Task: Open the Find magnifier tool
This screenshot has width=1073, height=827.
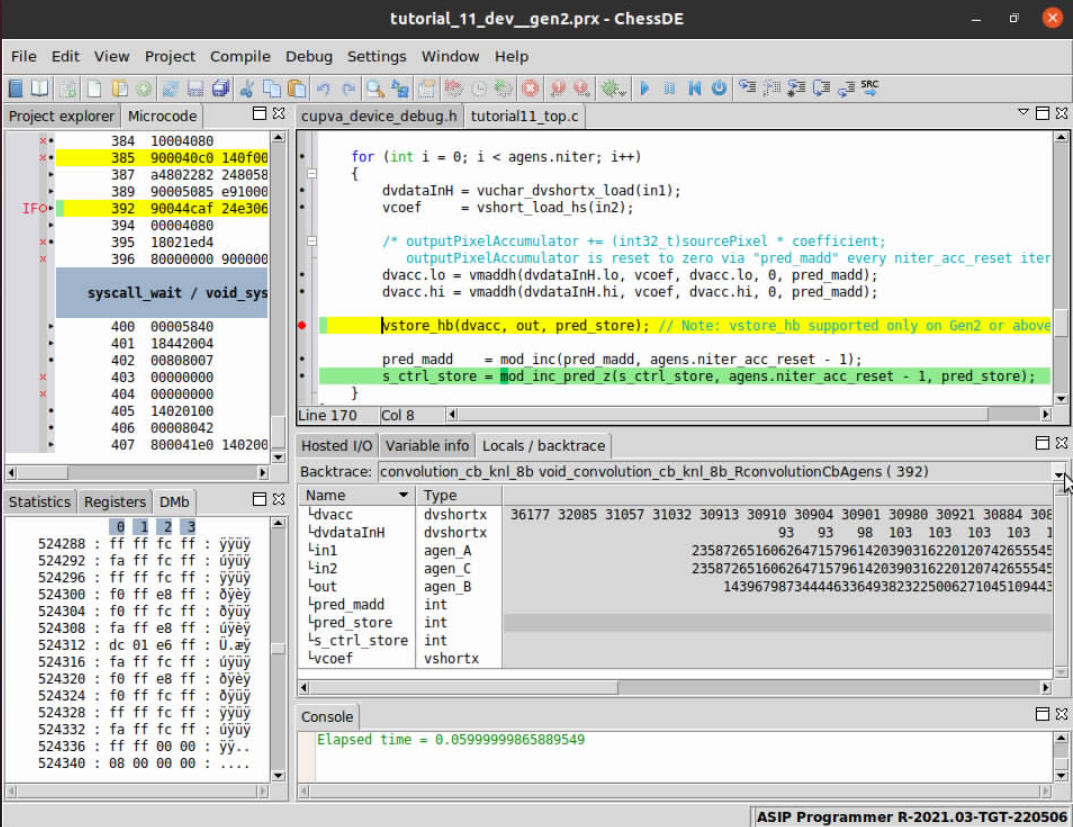Action: point(374,88)
